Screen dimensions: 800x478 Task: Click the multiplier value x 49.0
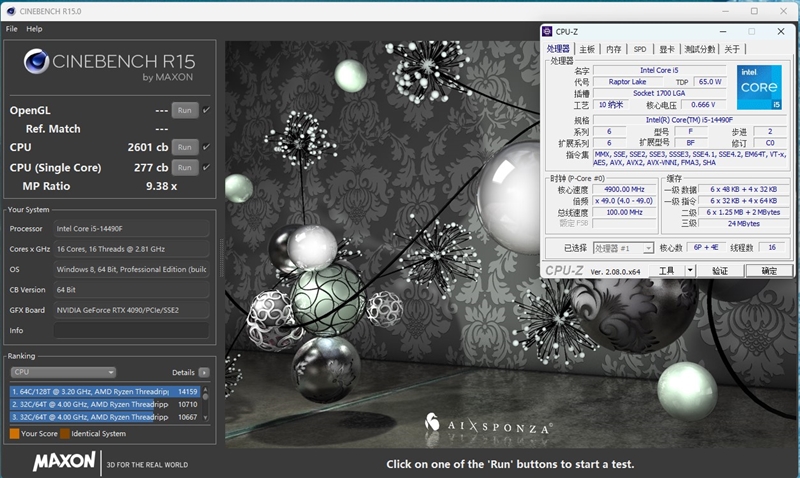pyautogui.click(x=624, y=201)
